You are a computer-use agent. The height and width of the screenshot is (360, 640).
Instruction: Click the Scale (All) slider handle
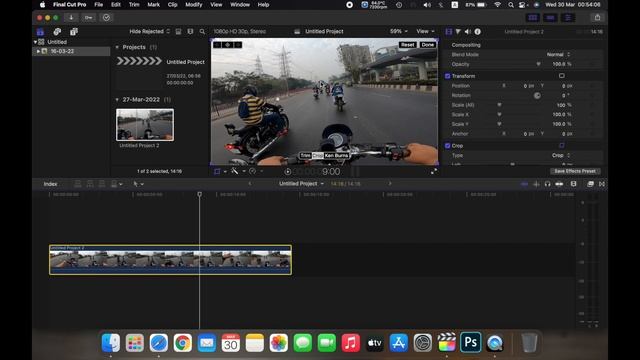pyautogui.click(x=499, y=105)
